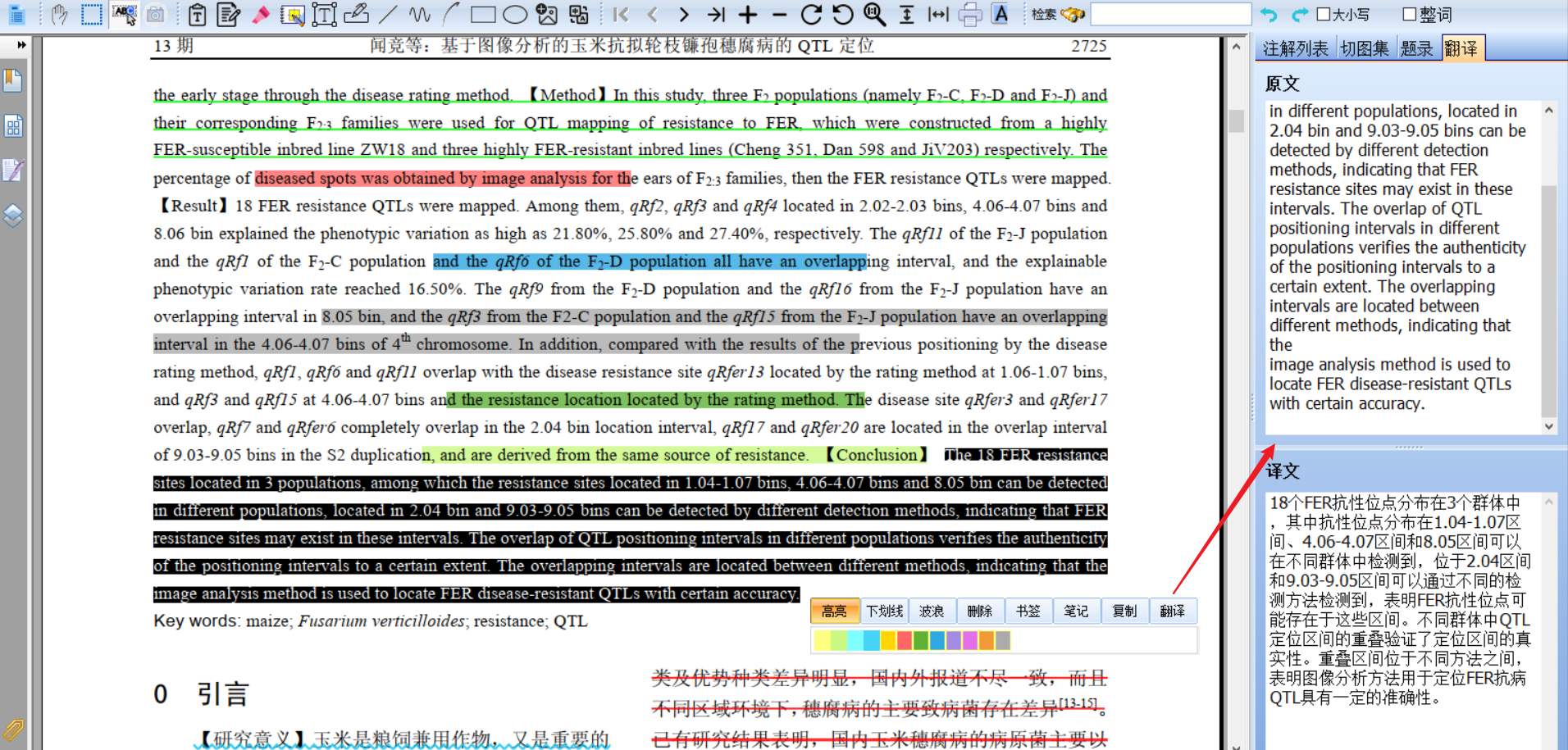Switch to the 切图集 tab
Image resolution: width=1568 pixels, height=750 pixels.
(1365, 48)
